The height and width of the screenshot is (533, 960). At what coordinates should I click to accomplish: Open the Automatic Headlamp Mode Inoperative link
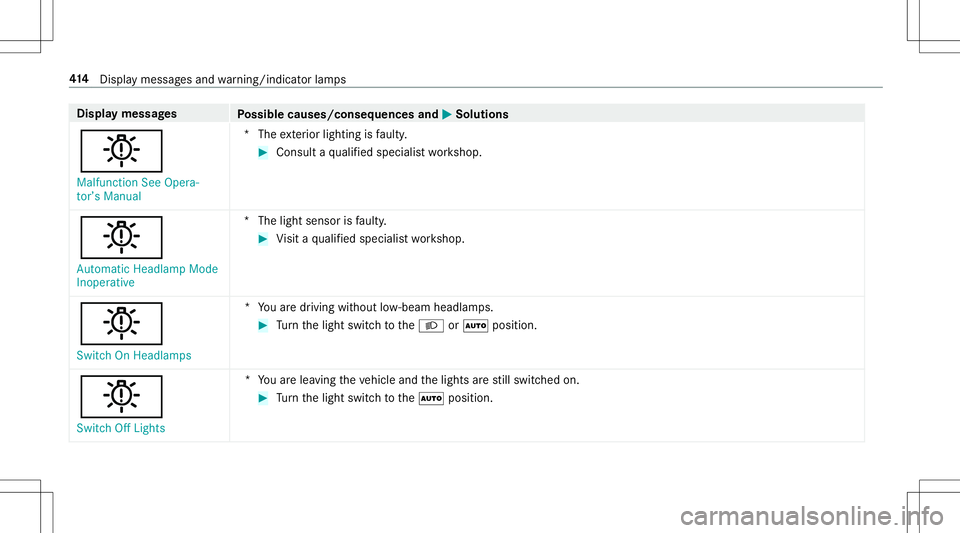[x=147, y=275]
